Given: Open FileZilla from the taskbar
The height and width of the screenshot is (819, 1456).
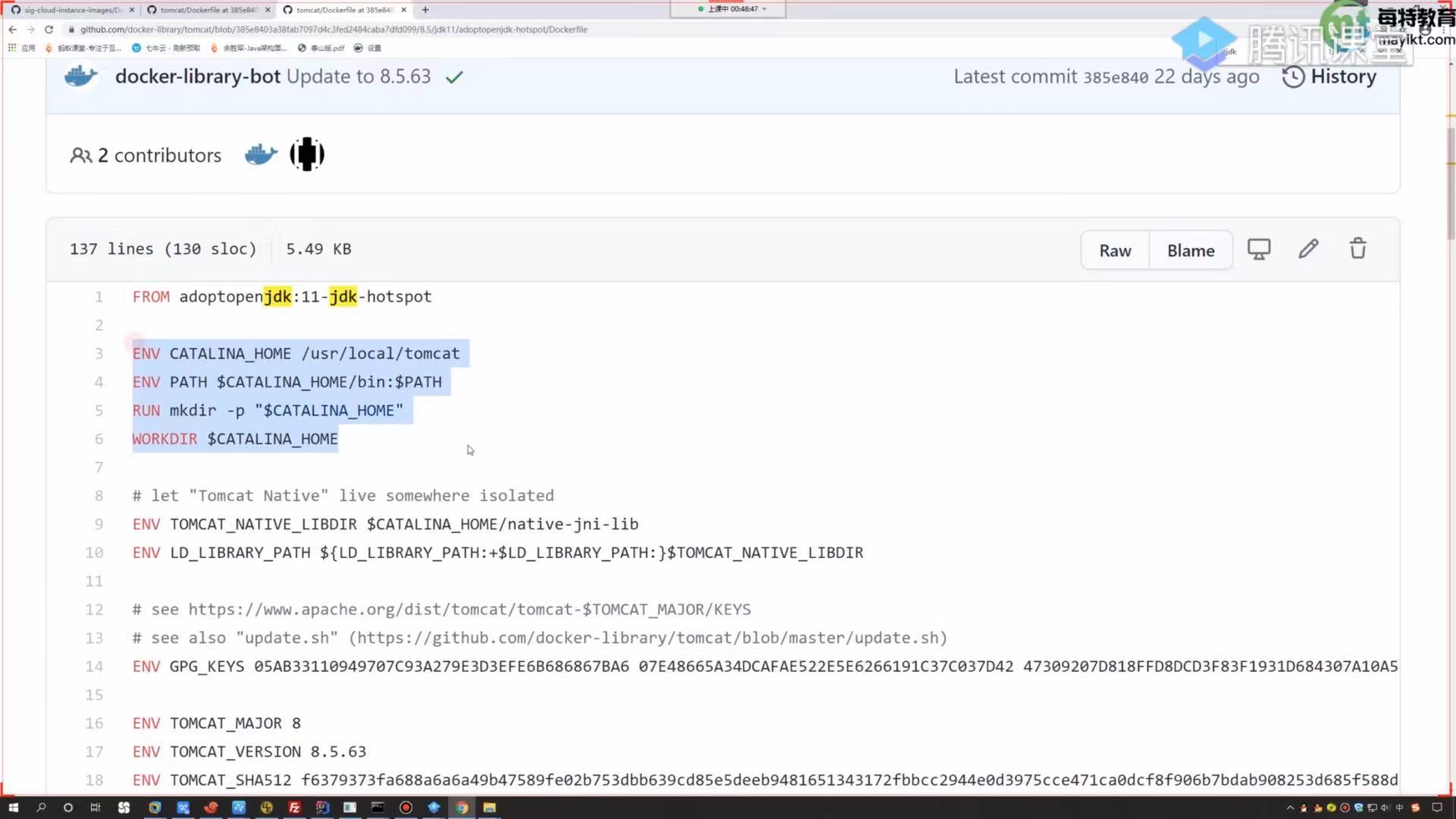Looking at the screenshot, I should click(x=294, y=808).
